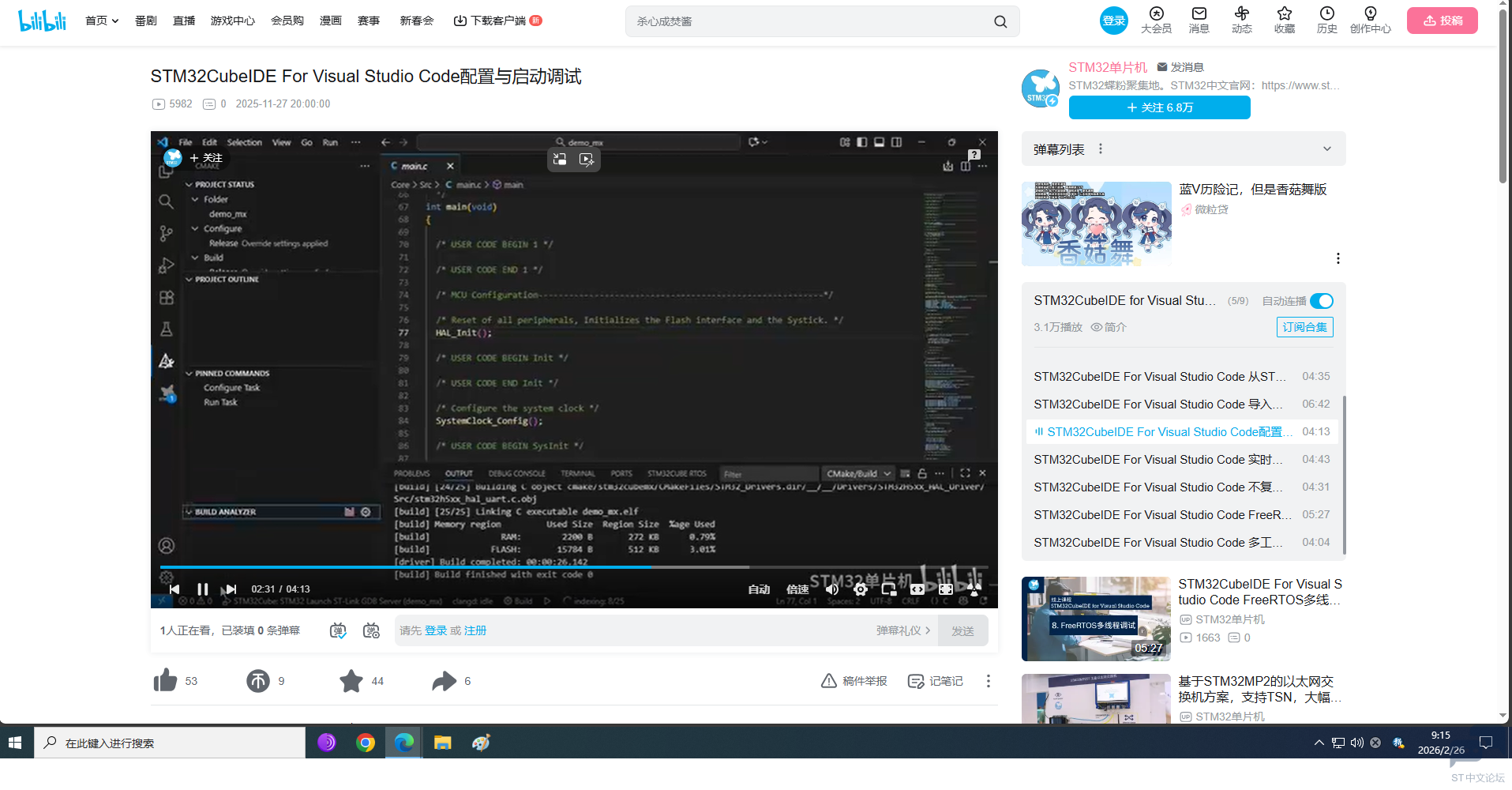Viewport: 1512px width, 790px height.
Task: Click the 关注 6.8万 follow button
Action: pos(1159,107)
